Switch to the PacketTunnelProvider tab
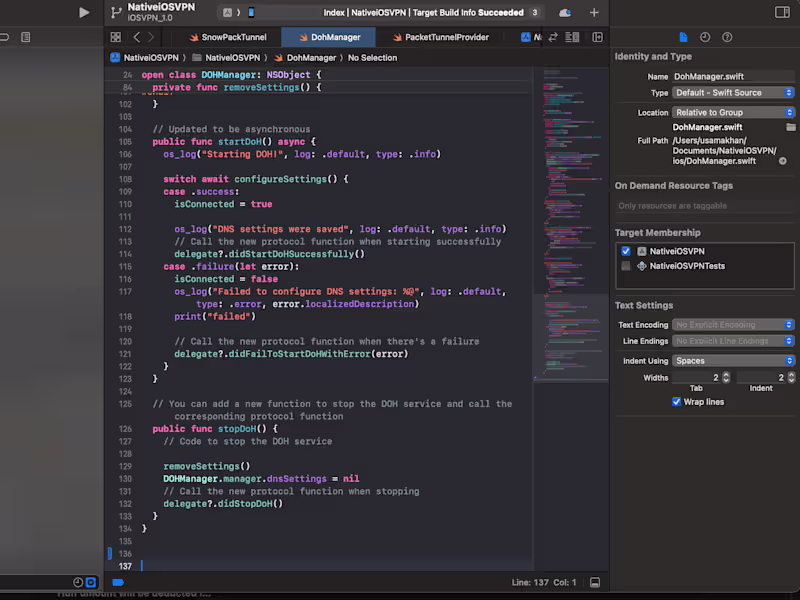This screenshot has width=800, height=600. point(446,37)
